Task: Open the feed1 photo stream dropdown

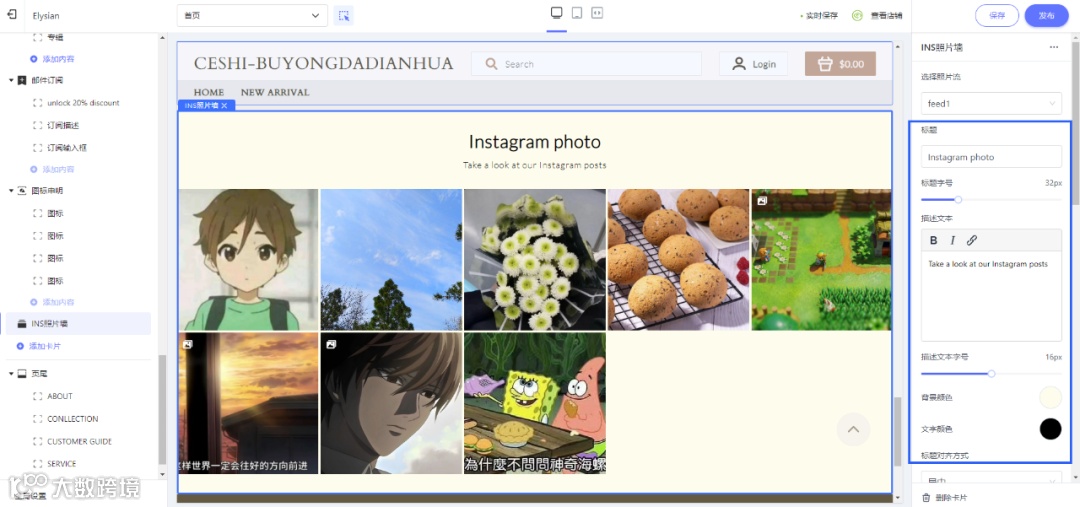Action: (991, 103)
